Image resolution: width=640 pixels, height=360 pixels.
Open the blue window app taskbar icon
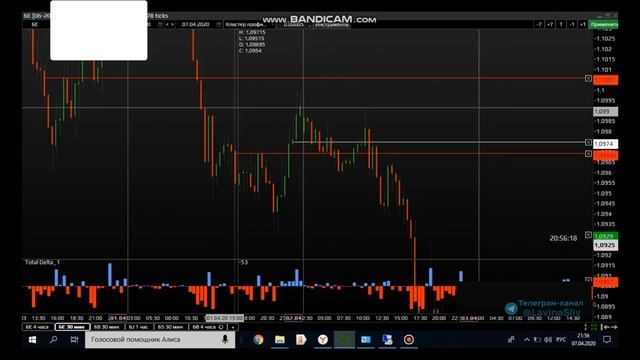tap(366, 340)
